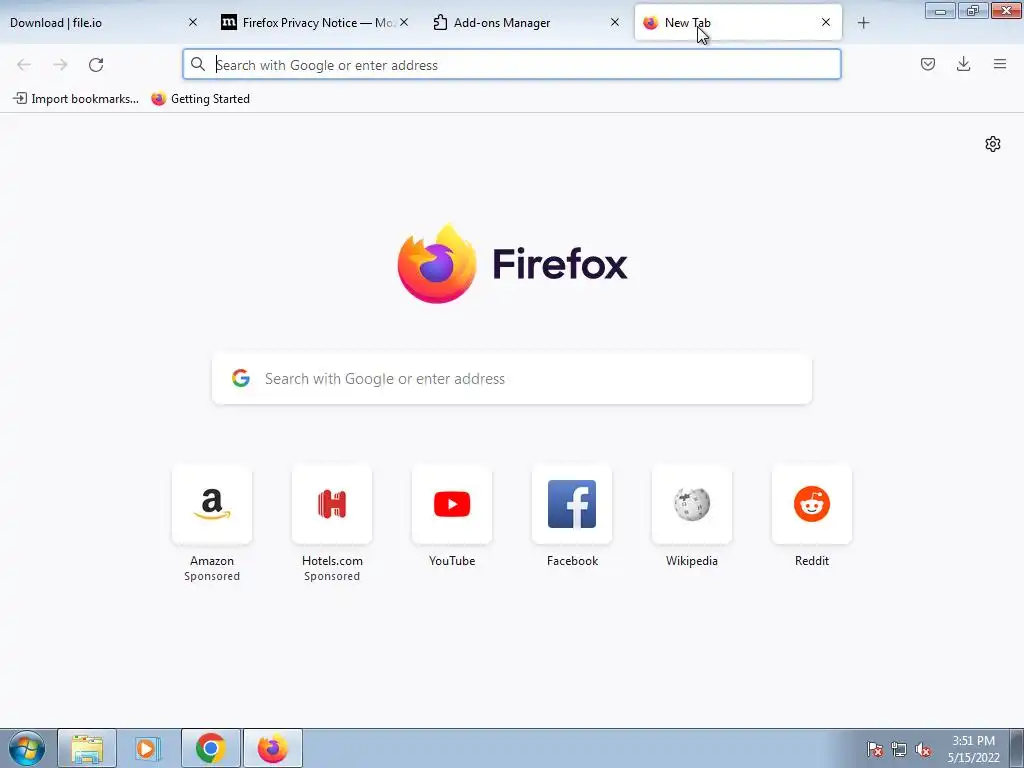
Task: Click the Back navigation arrow
Action: click(24, 65)
